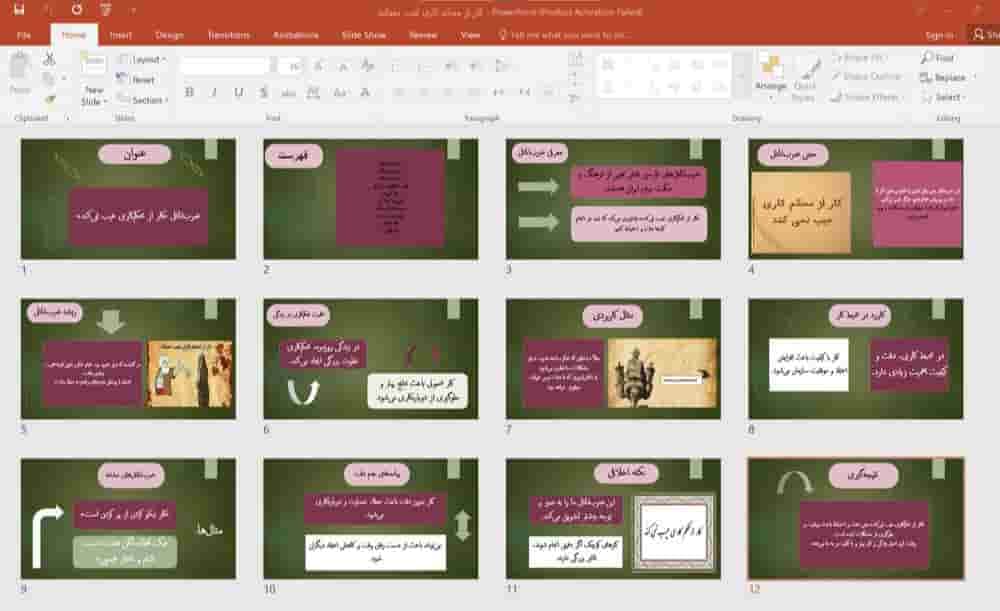This screenshot has height=611, width=1000.
Task: Select slide 2 thumbnail
Action: coord(371,199)
